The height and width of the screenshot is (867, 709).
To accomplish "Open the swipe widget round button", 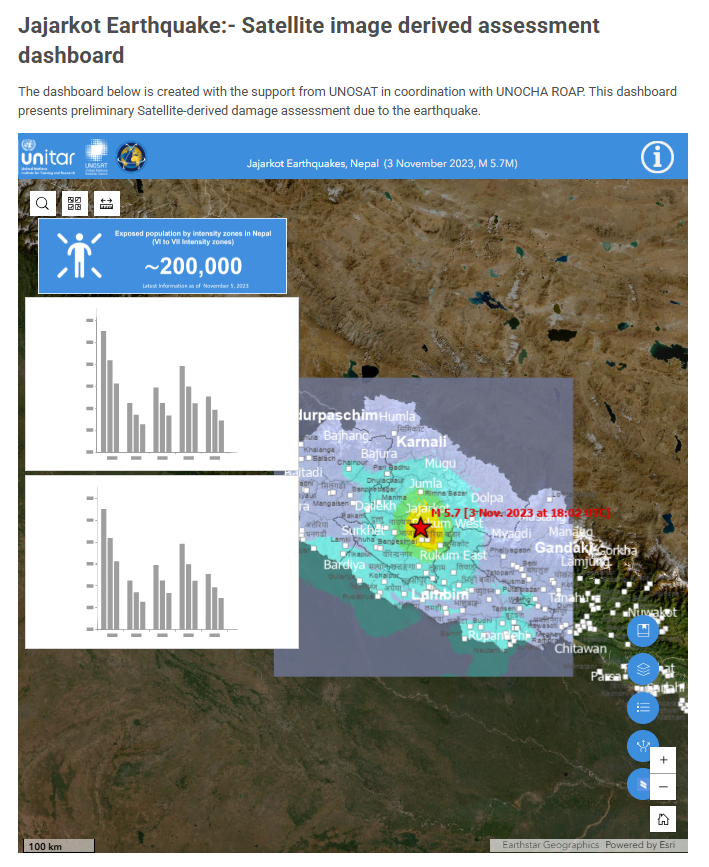I will pos(639,784).
